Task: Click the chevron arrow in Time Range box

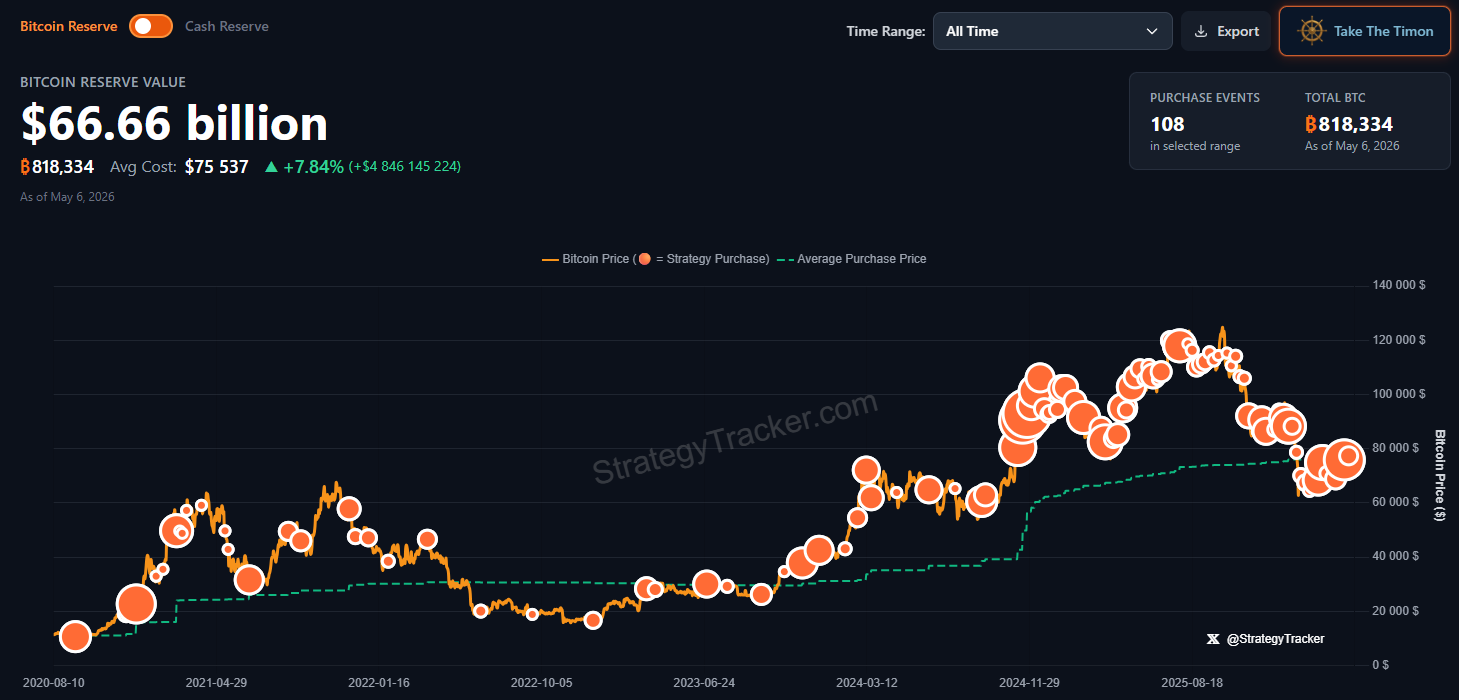Action: pyautogui.click(x=1151, y=31)
